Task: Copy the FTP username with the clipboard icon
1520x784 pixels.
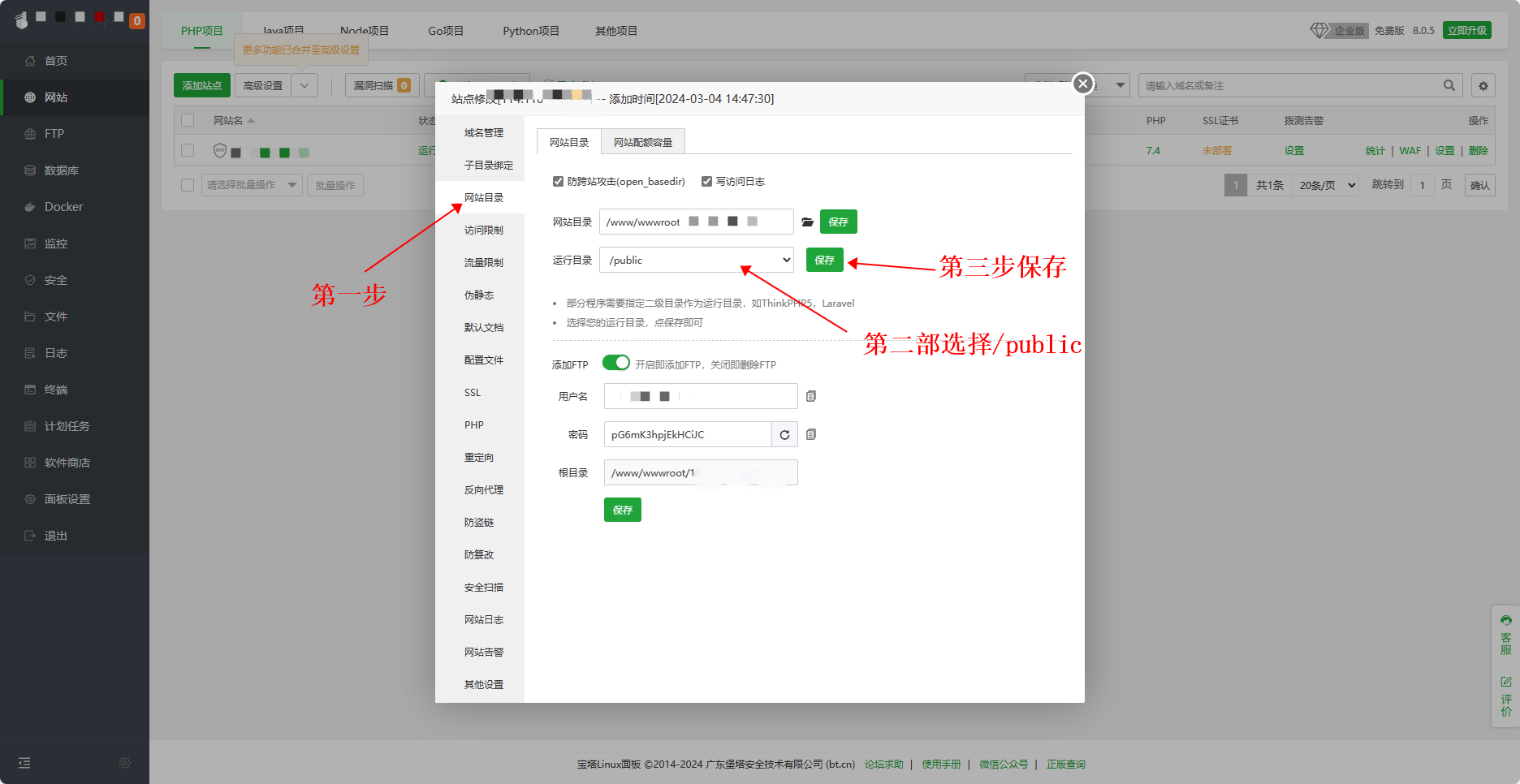Action: pos(810,396)
